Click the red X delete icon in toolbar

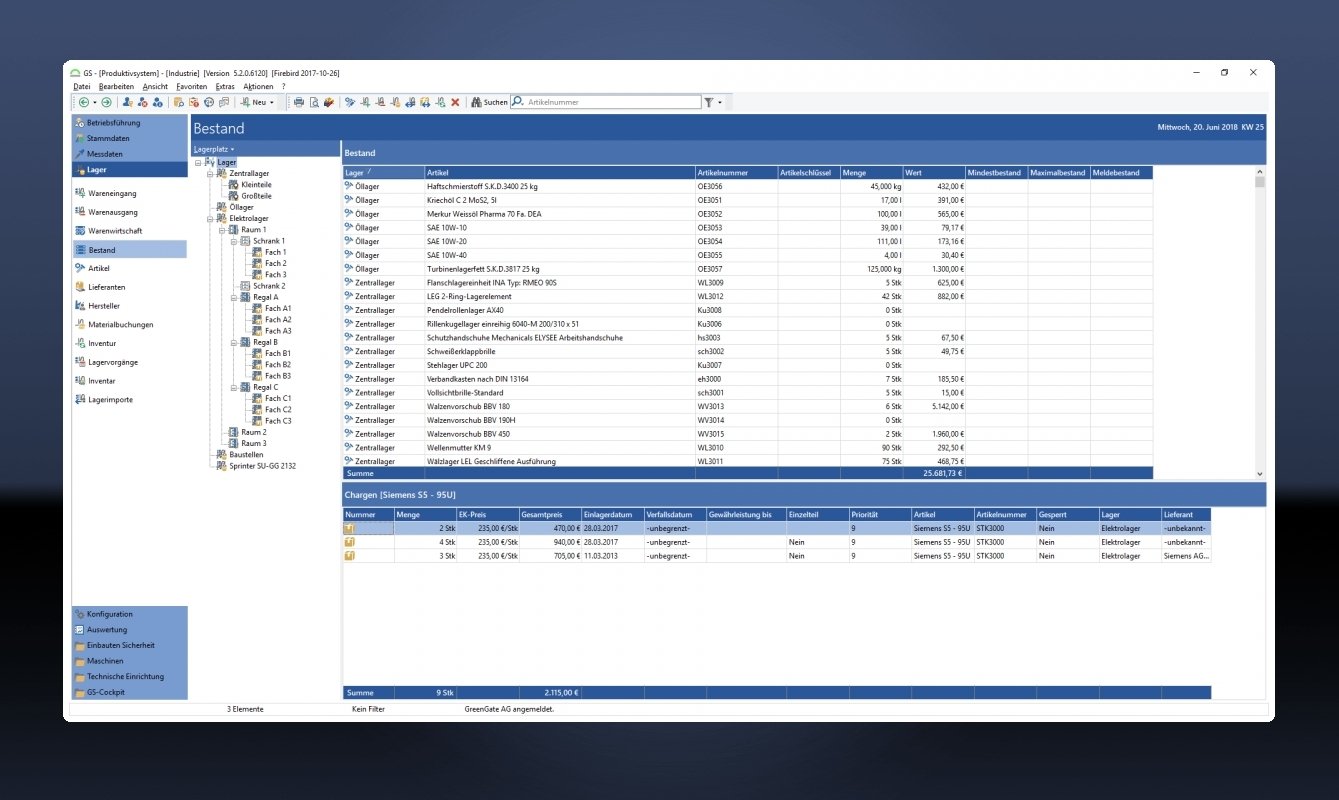pyautogui.click(x=455, y=102)
